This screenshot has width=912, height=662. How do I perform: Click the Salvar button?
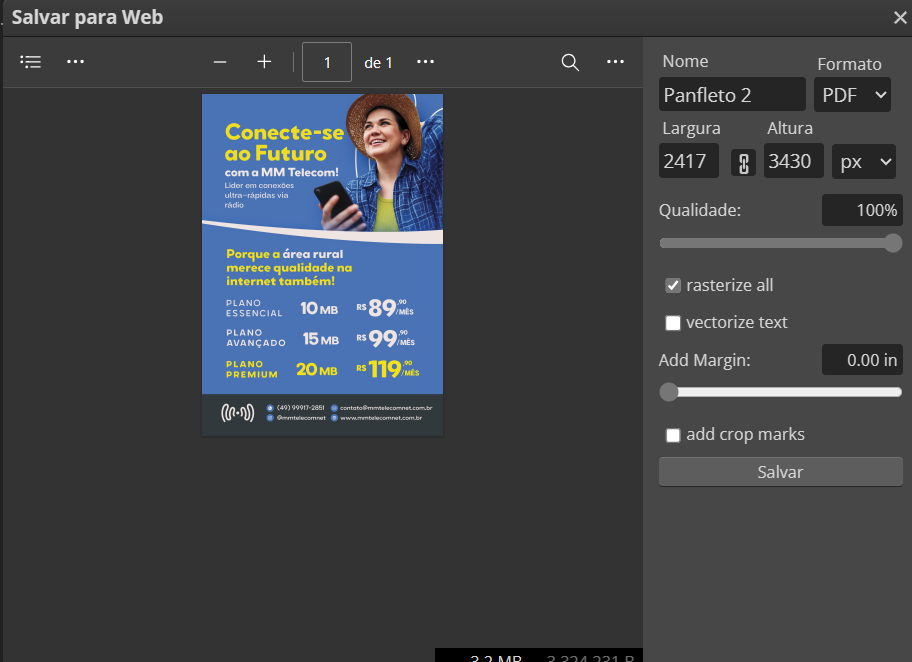pyautogui.click(x=780, y=471)
